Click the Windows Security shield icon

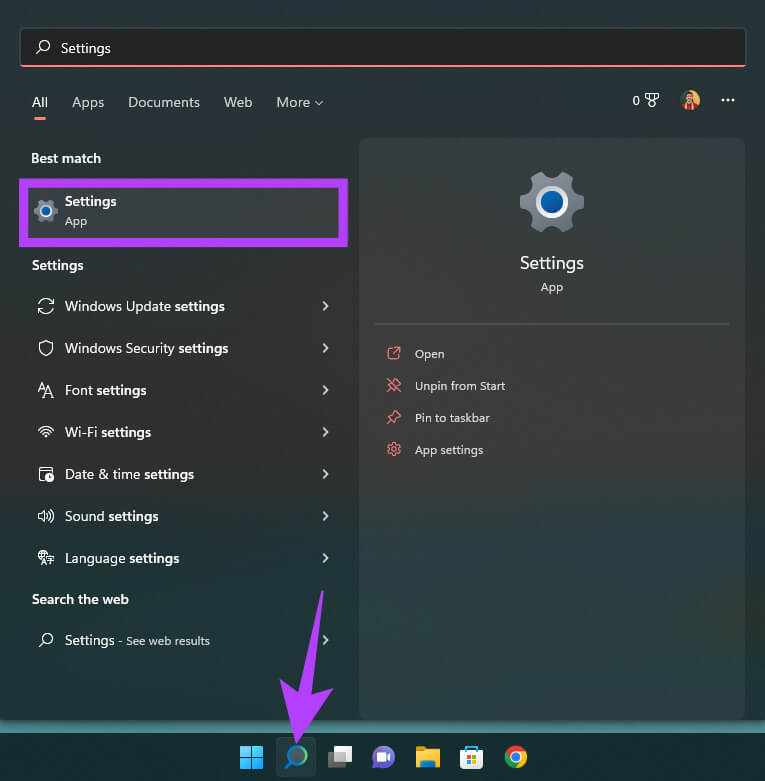click(x=46, y=348)
